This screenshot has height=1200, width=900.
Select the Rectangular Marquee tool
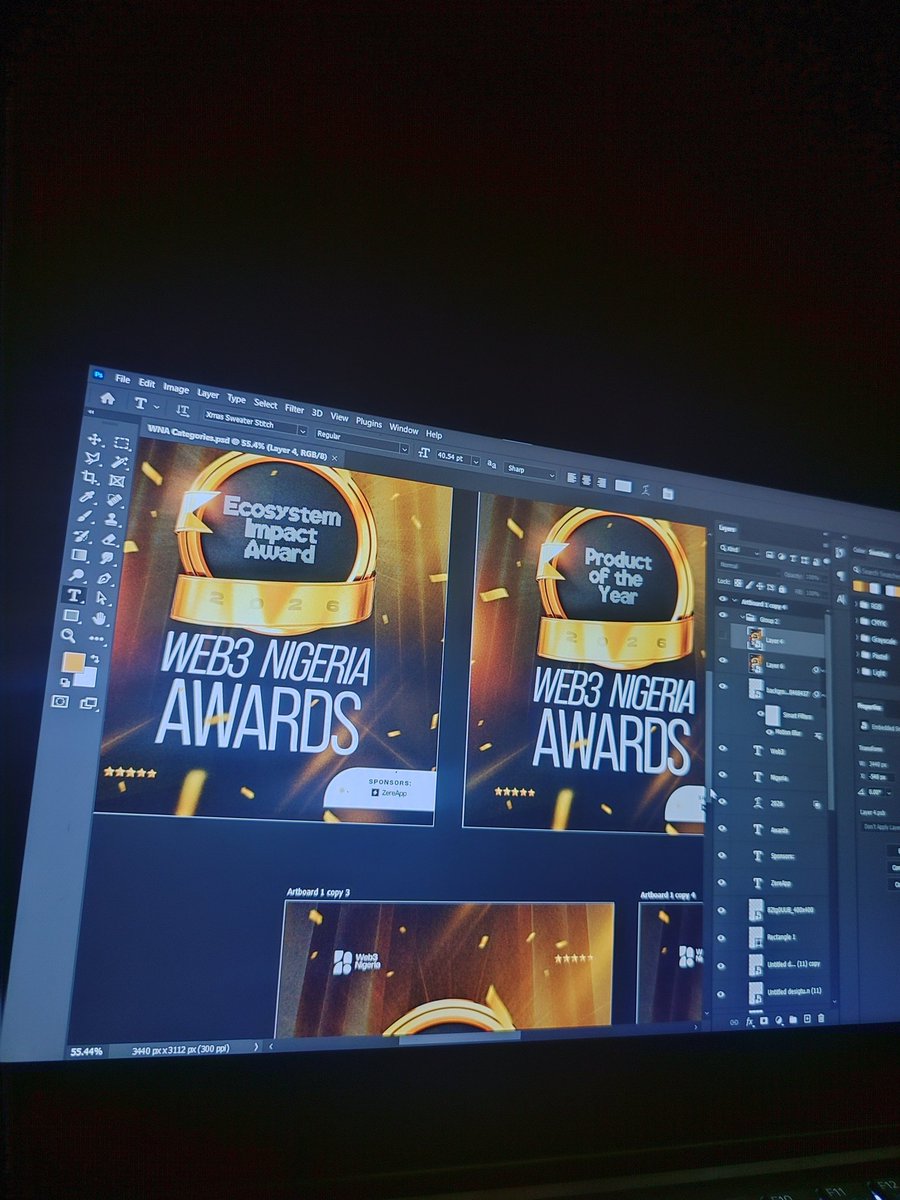[x=122, y=443]
